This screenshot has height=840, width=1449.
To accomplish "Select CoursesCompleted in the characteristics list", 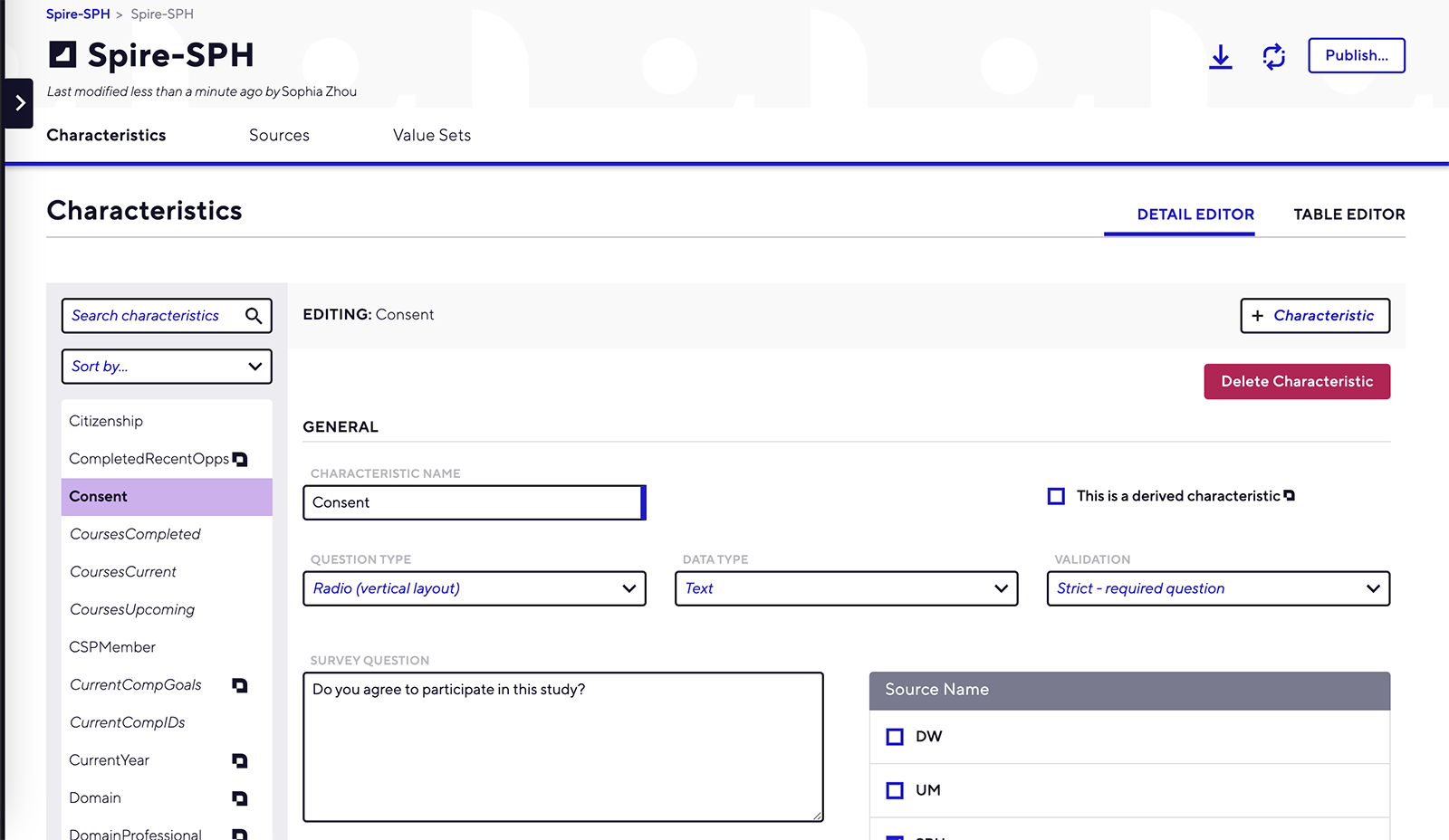I will (136, 534).
